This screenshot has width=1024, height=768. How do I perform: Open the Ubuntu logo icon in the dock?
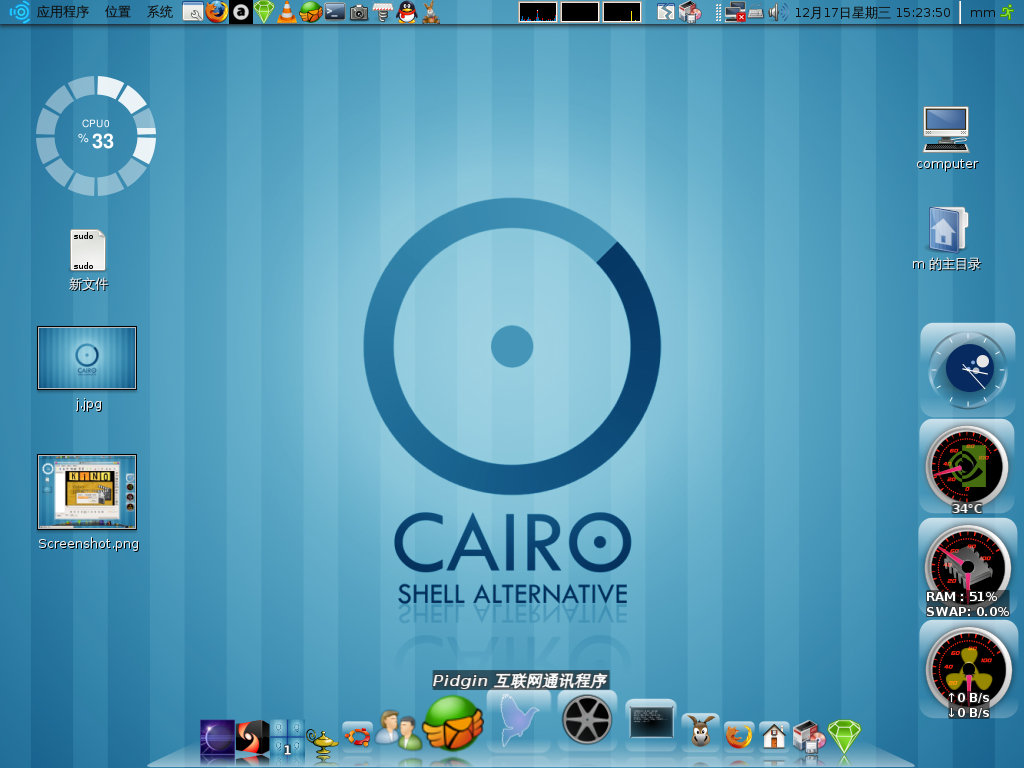tap(357, 736)
